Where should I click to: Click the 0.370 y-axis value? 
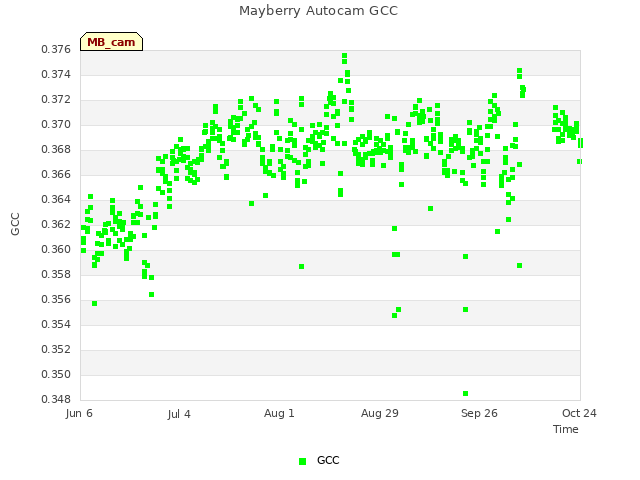click(x=56, y=124)
